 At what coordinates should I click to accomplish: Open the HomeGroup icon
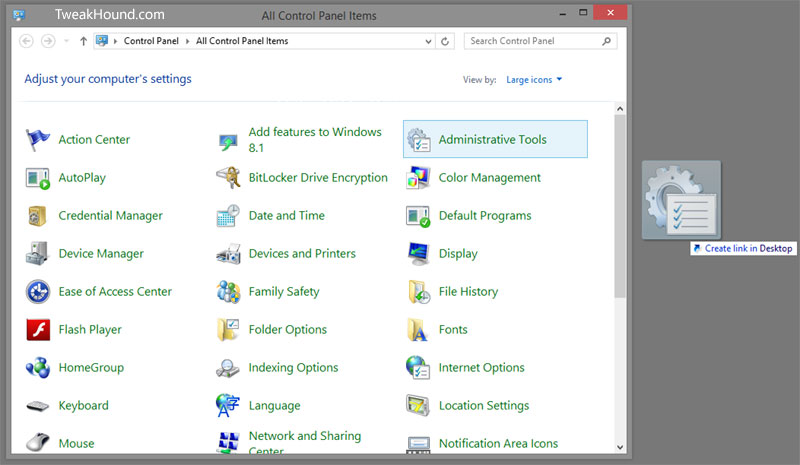click(x=38, y=368)
